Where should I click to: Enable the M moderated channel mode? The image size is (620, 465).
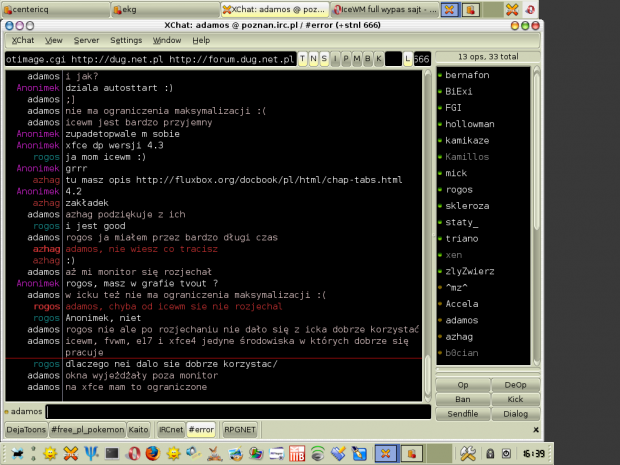pos(357,59)
